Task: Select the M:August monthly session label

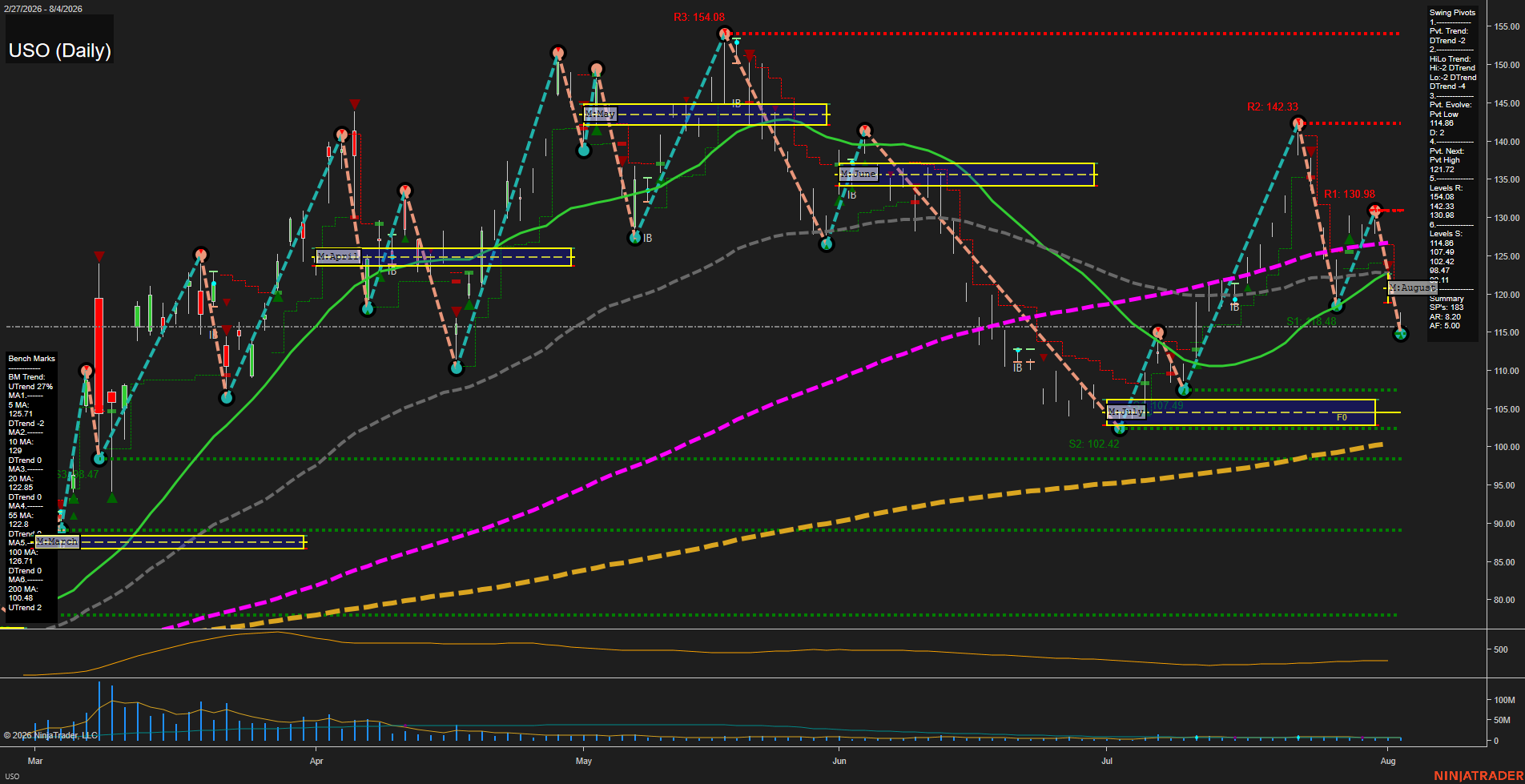Action: coord(1413,287)
